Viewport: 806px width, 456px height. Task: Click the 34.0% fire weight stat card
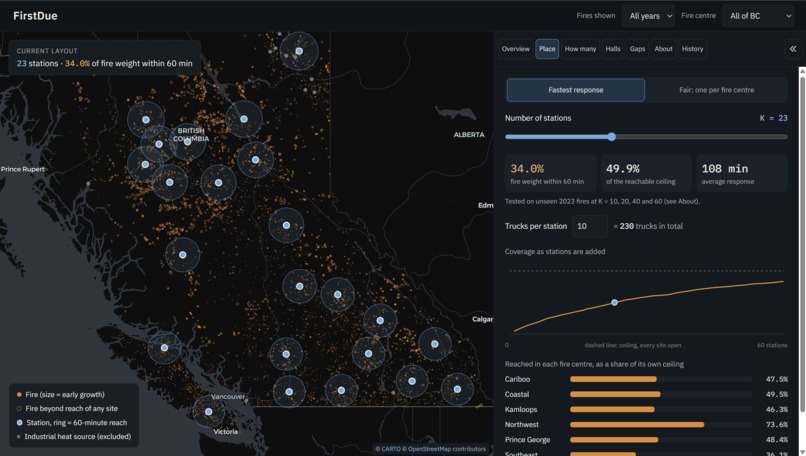(x=551, y=173)
